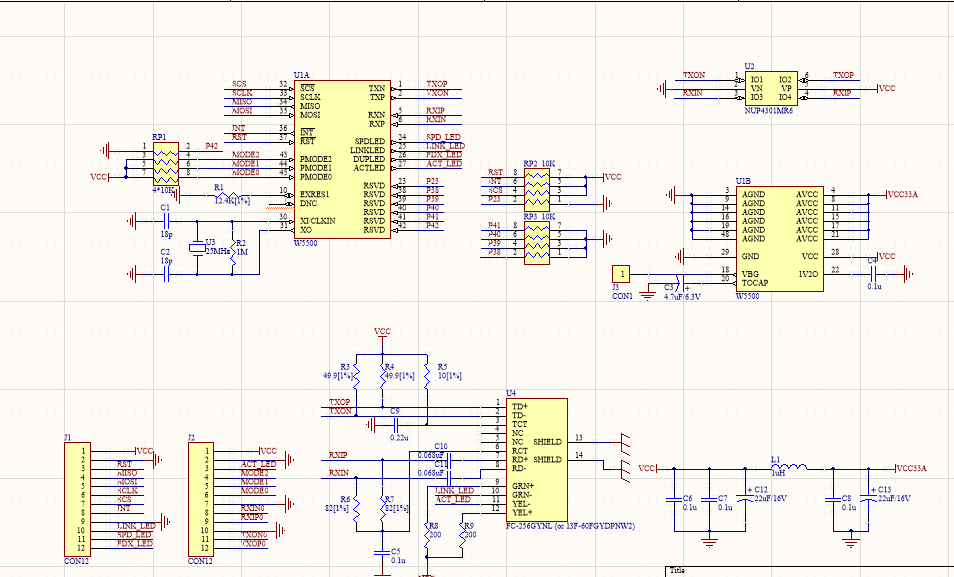954x577 pixels.
Task: Select the RP2 10K resistor pack
Action: [x=537, y=191]
